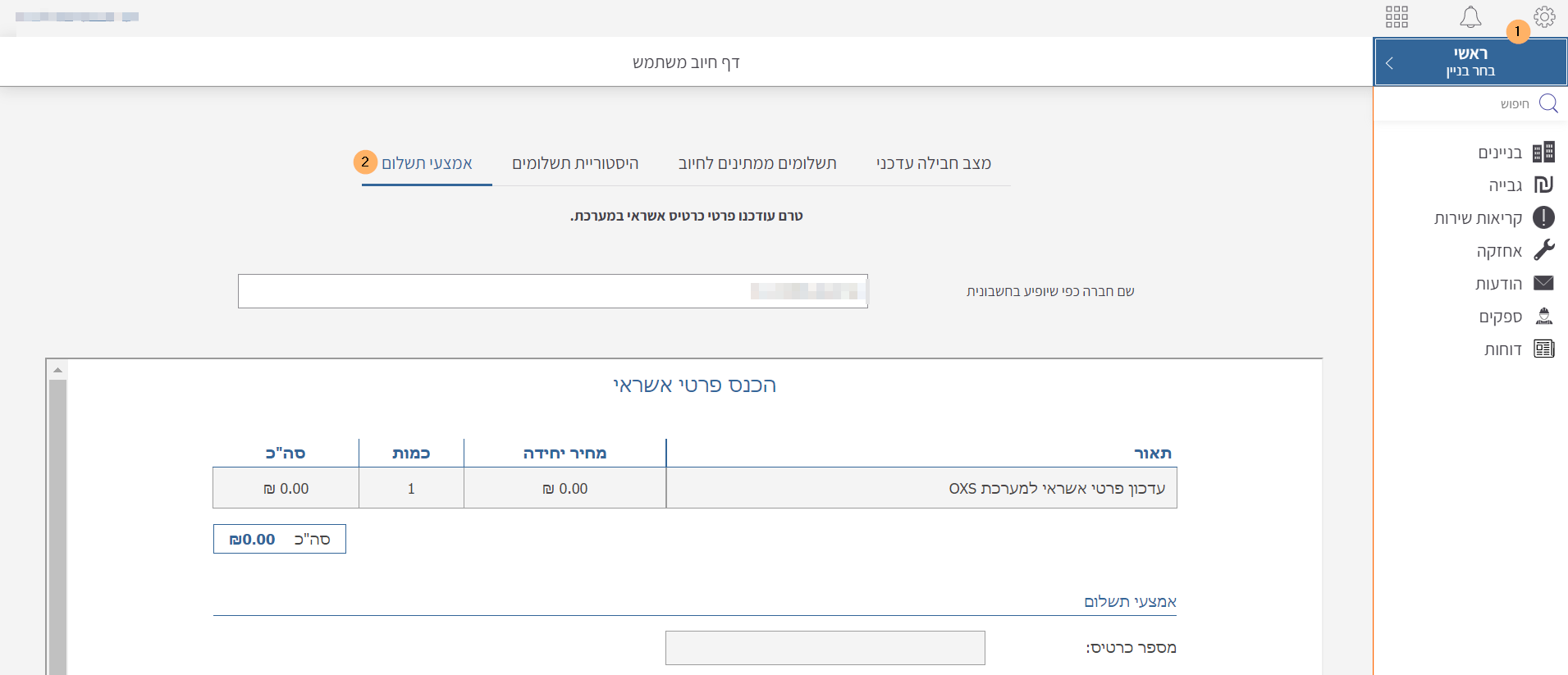Screen dimensions: 1568x675
Task: Open the הודעות envelope icon
Action: [1543, 283]
